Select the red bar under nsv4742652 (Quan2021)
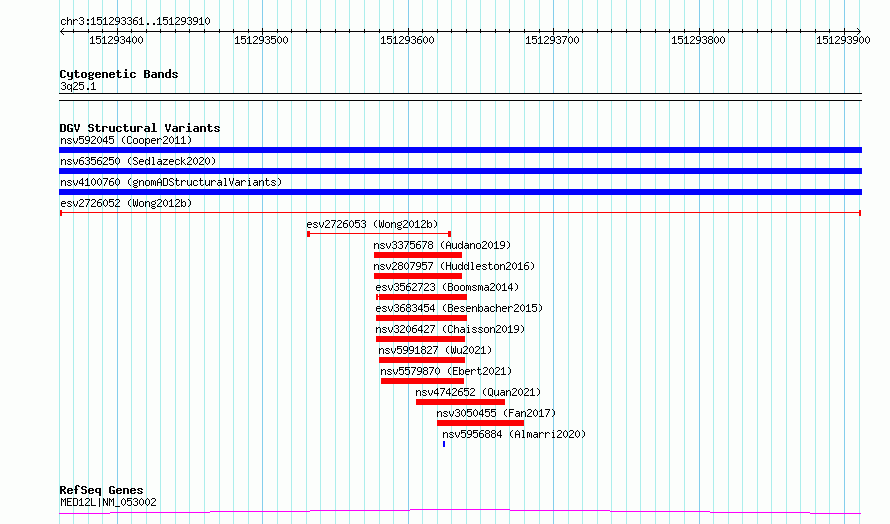890x524 pixels. [460, 402]
